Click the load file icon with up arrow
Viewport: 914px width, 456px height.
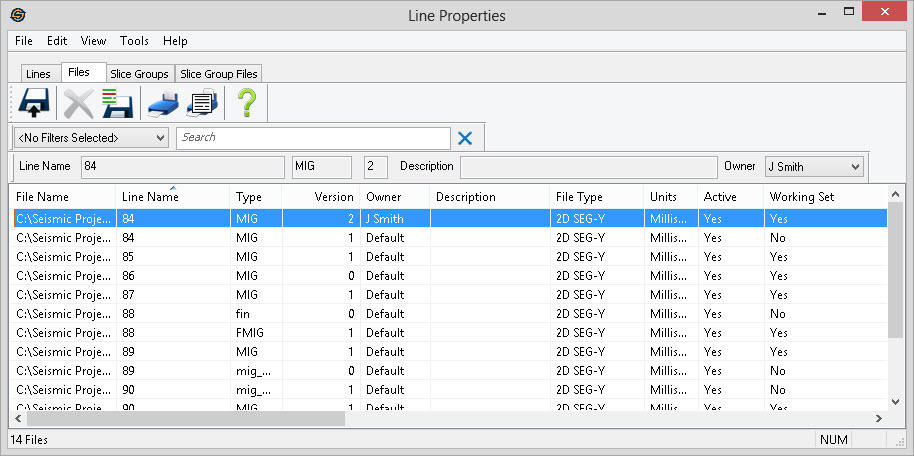click(x=34, y=102)
